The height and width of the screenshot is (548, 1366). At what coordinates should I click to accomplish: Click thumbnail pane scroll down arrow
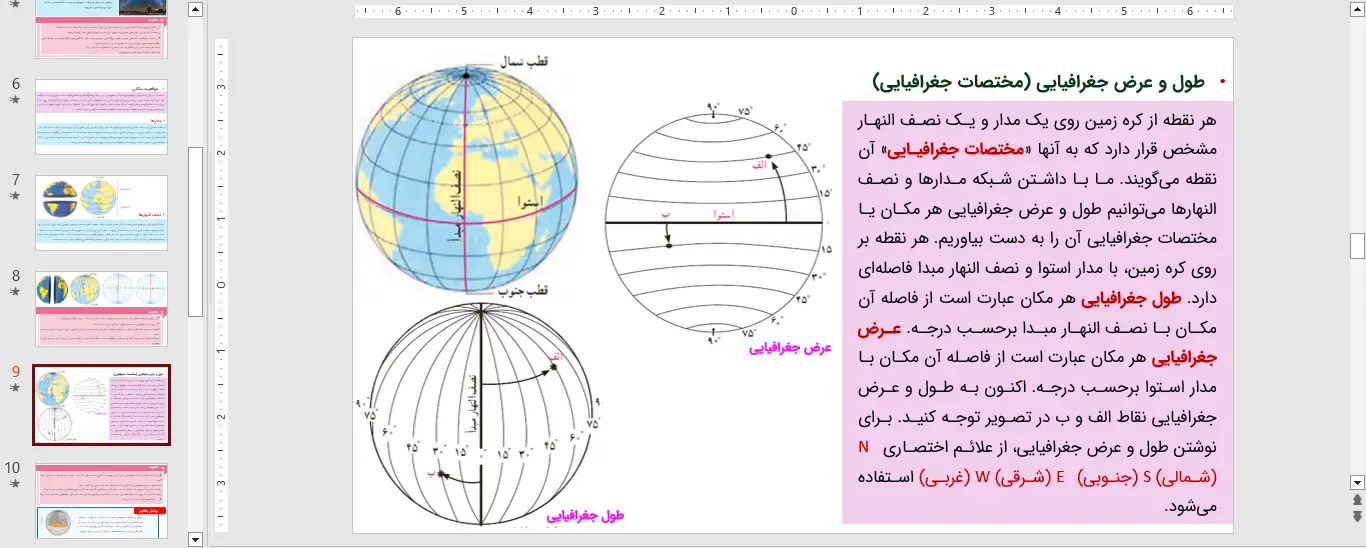pos(195,539)
